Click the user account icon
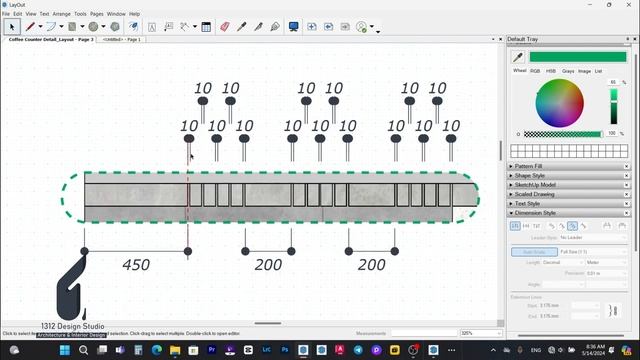The width and height of the screenshot is (640, 360). (x=361, y=27)
